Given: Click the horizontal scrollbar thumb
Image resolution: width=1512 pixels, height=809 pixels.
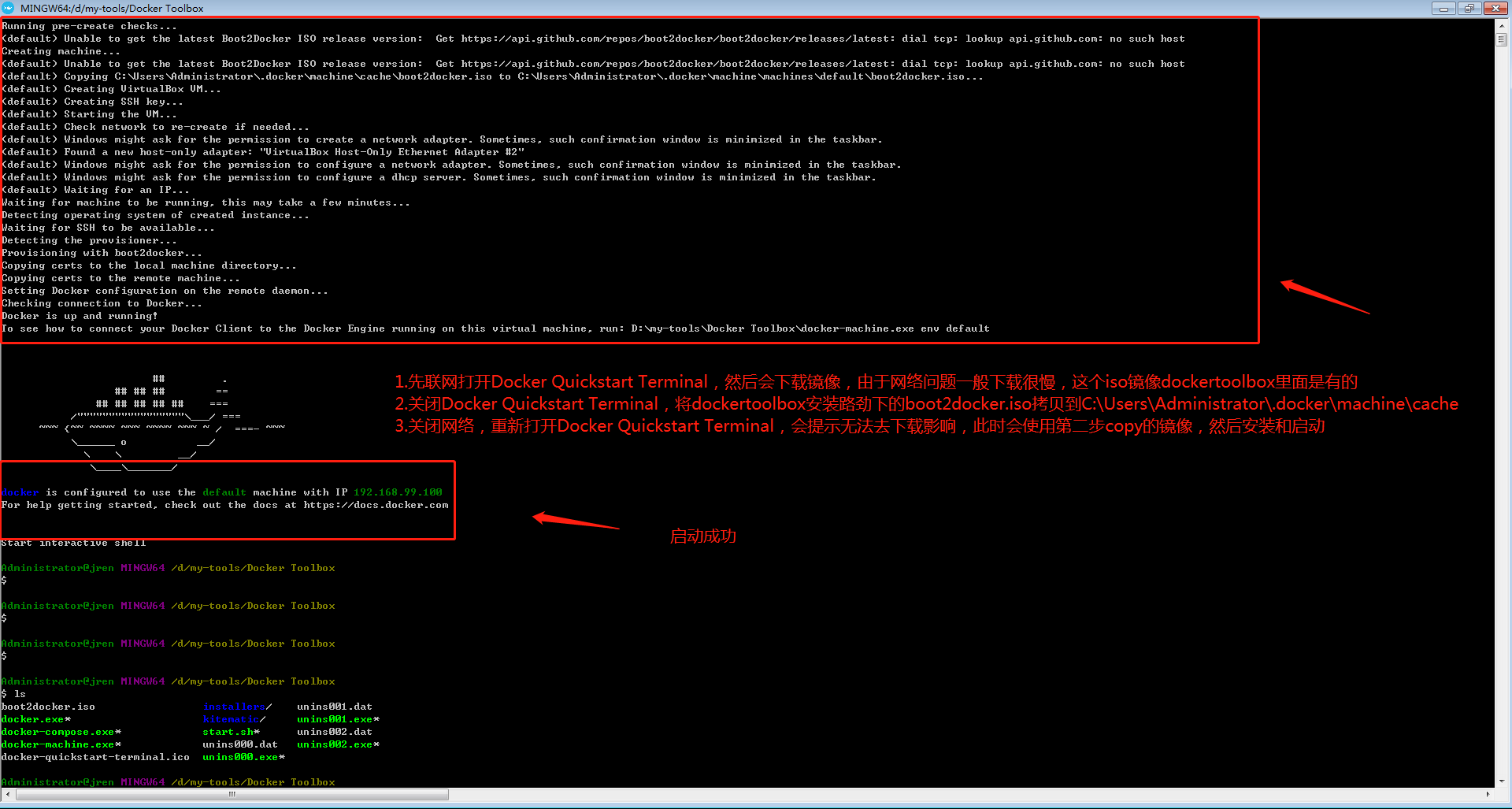Looking at the screenshot, I should pyautogui.click(x=232, y=794).
